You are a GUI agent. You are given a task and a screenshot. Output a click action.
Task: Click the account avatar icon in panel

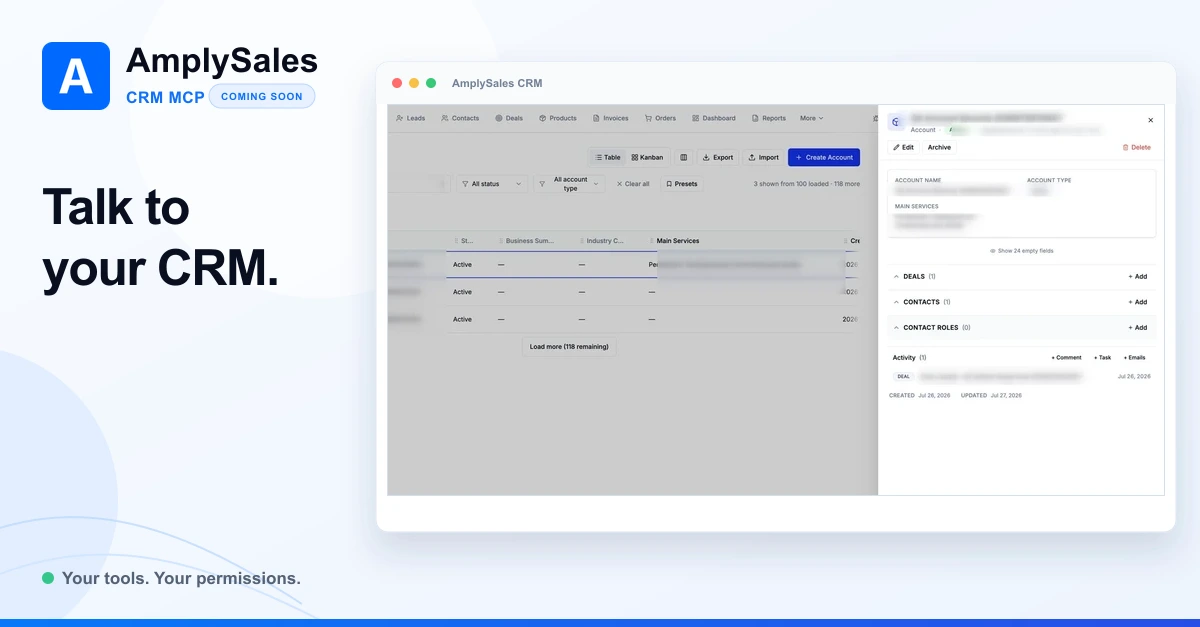pos(897,122)
